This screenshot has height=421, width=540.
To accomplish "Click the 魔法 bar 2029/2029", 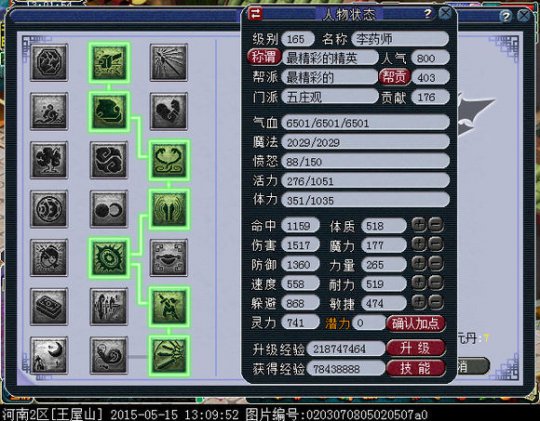I will click(365, 142).
